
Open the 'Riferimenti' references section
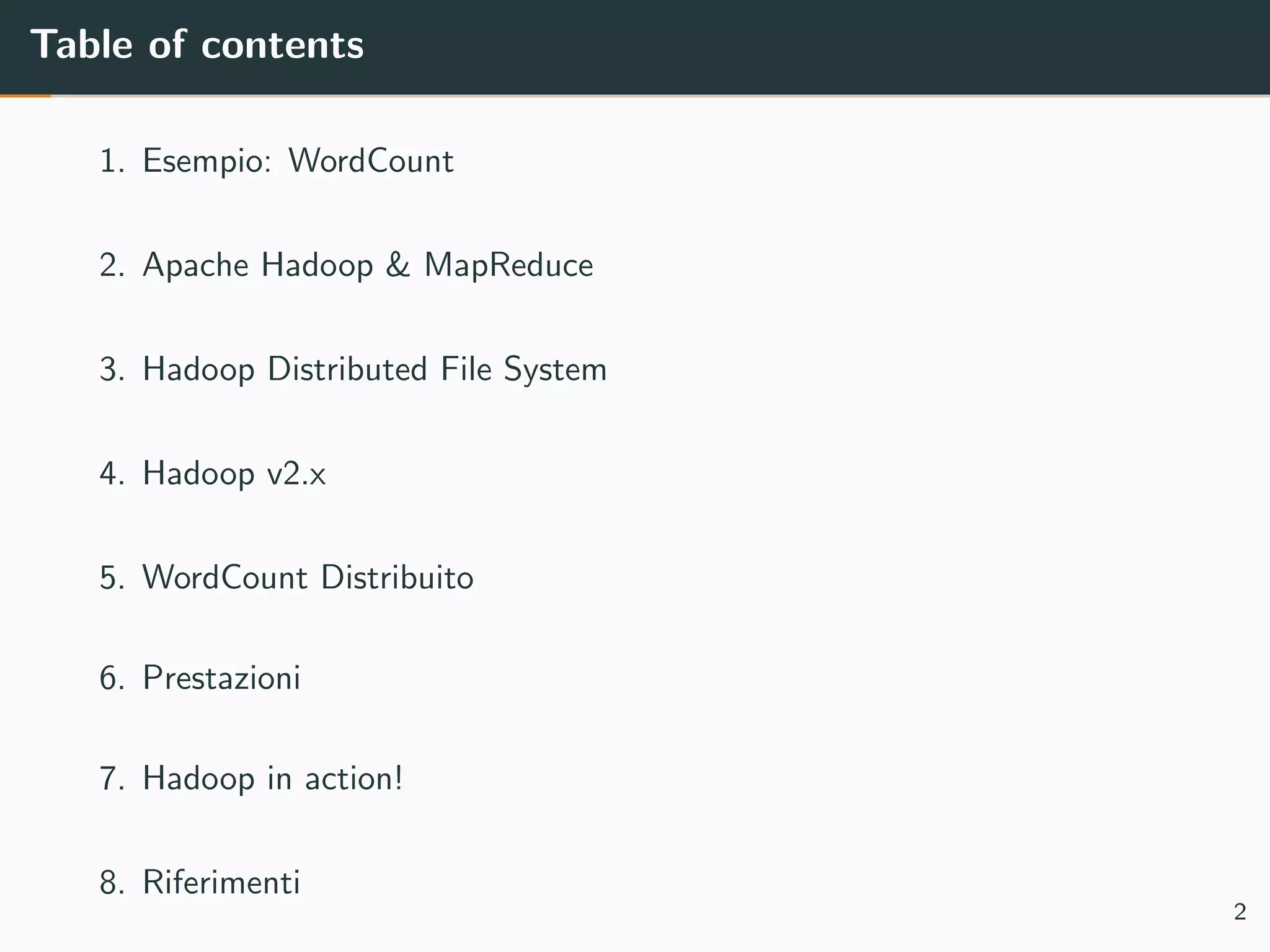221,882
